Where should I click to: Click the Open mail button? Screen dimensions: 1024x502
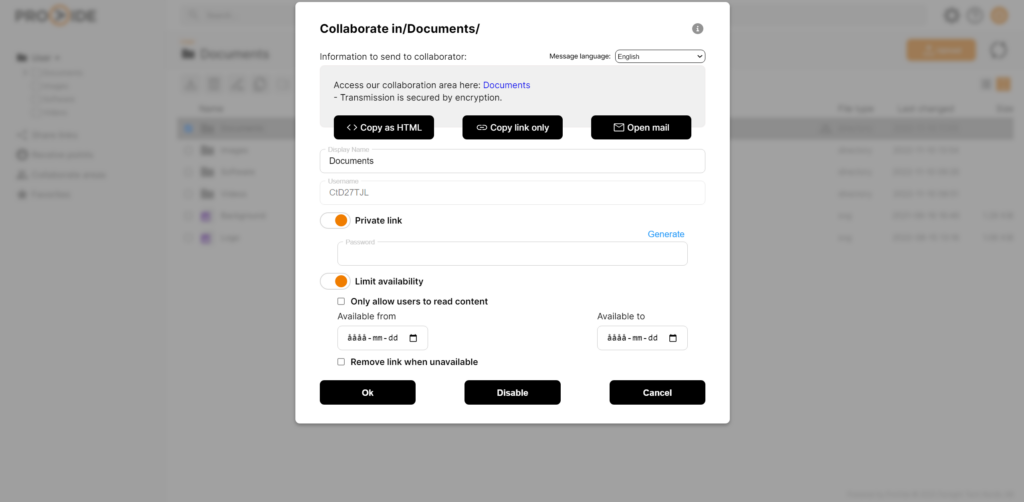point(641,128)
